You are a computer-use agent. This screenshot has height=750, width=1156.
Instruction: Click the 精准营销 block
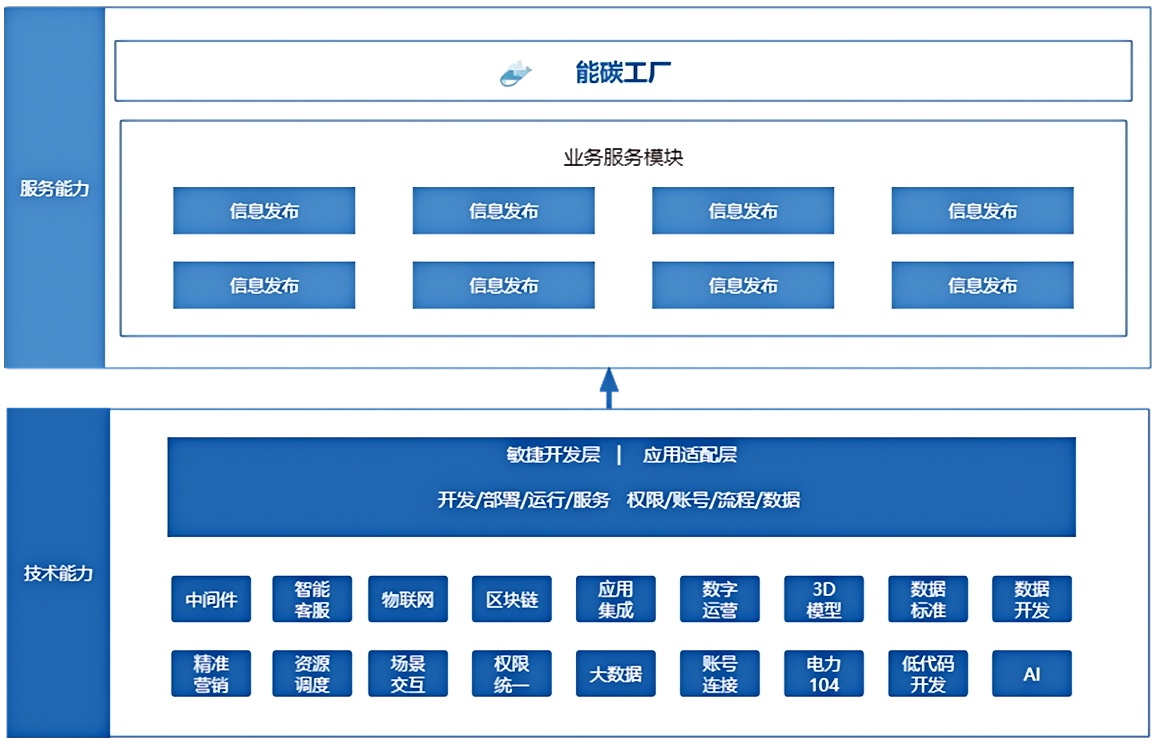[x=211, y=674]
